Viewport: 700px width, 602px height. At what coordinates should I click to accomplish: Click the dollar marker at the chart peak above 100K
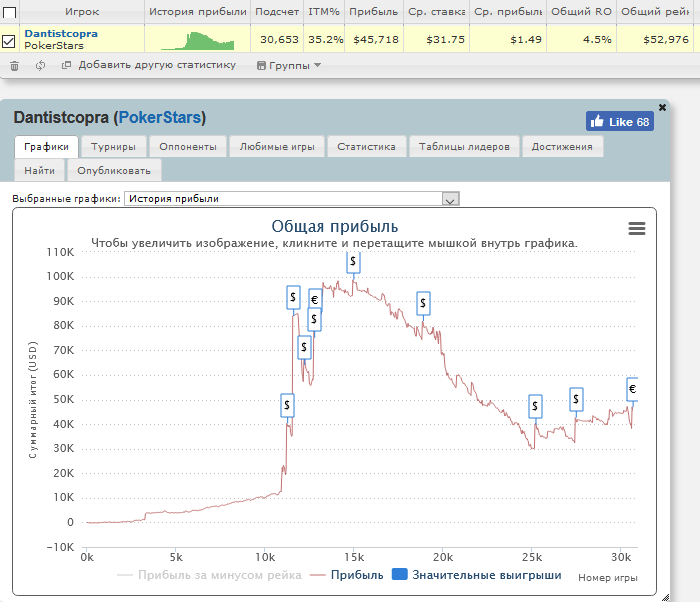point(353,262)
